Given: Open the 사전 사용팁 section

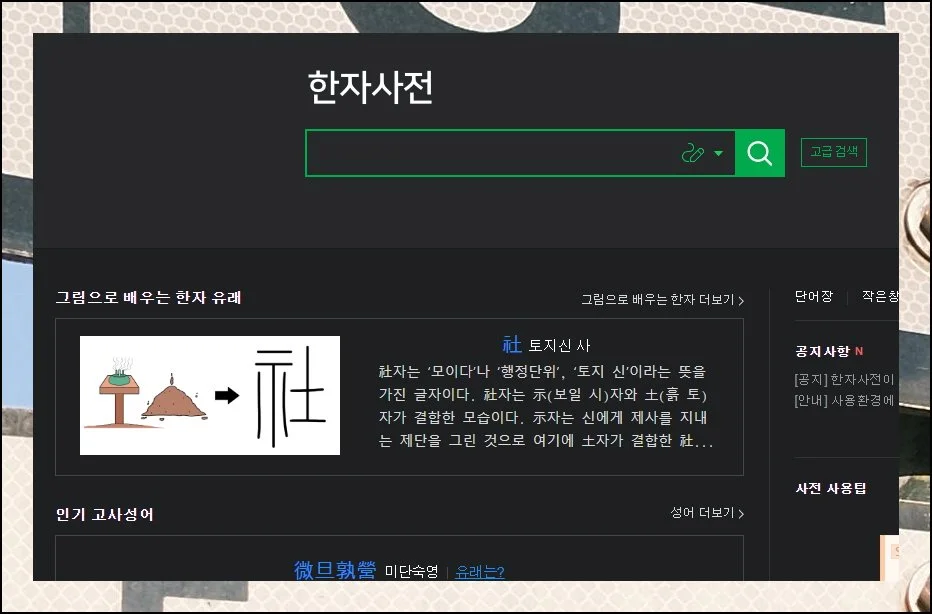Looking at the screenshot, I should tap(831, 488).
